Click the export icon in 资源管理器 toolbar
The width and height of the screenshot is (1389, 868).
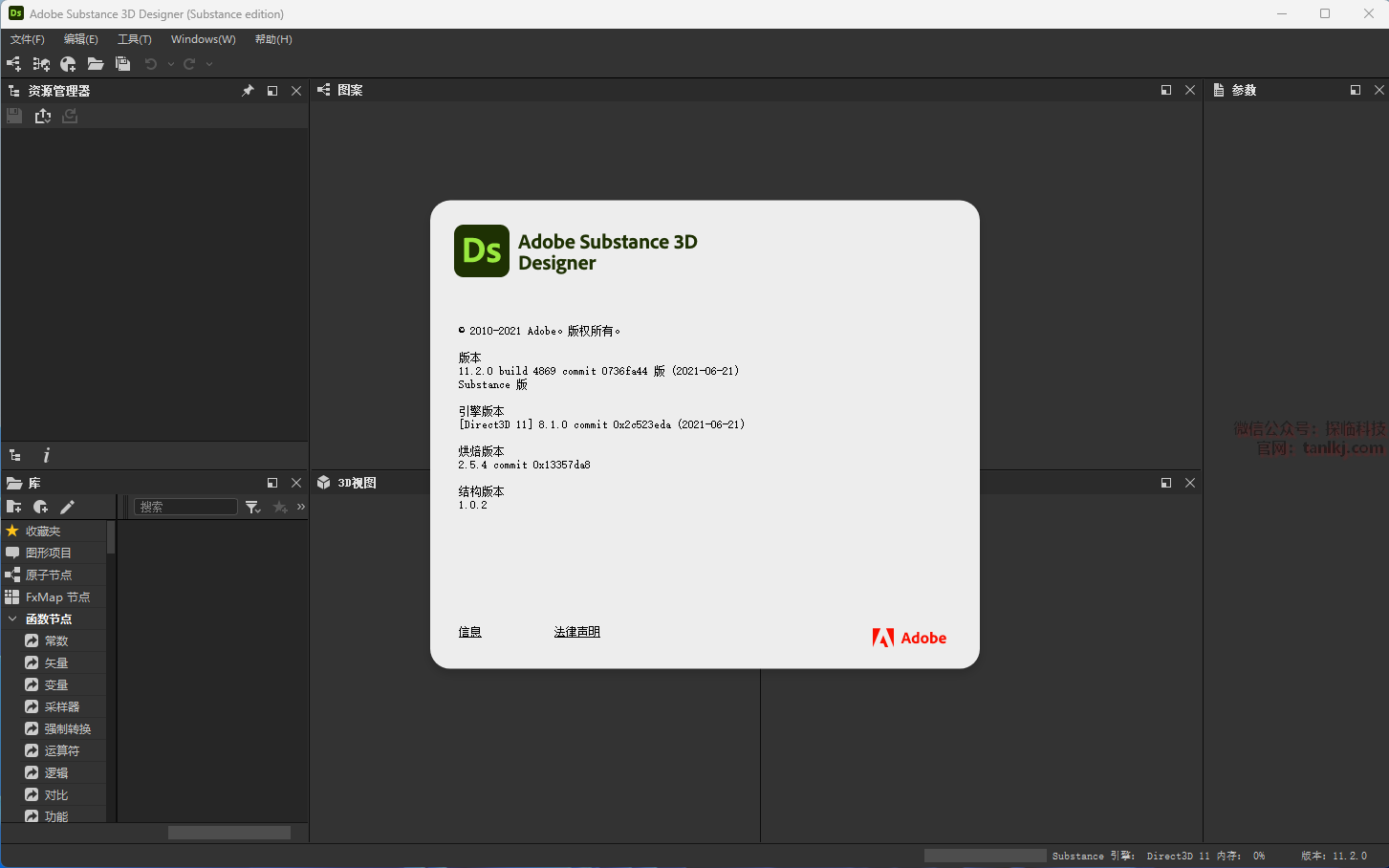click(43, 116)
